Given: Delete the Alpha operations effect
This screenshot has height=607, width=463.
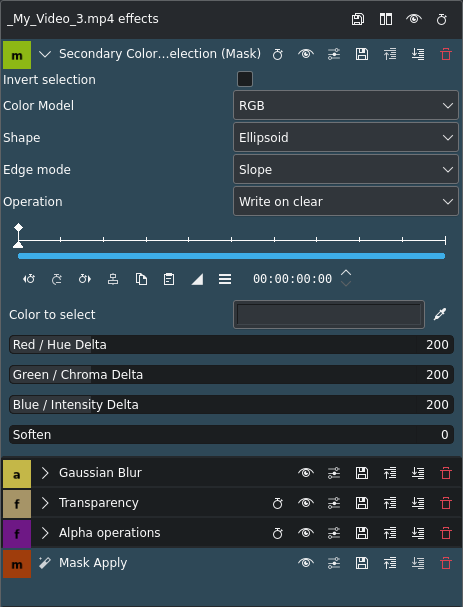Looking at the screenshot, I should coord(446,533).
